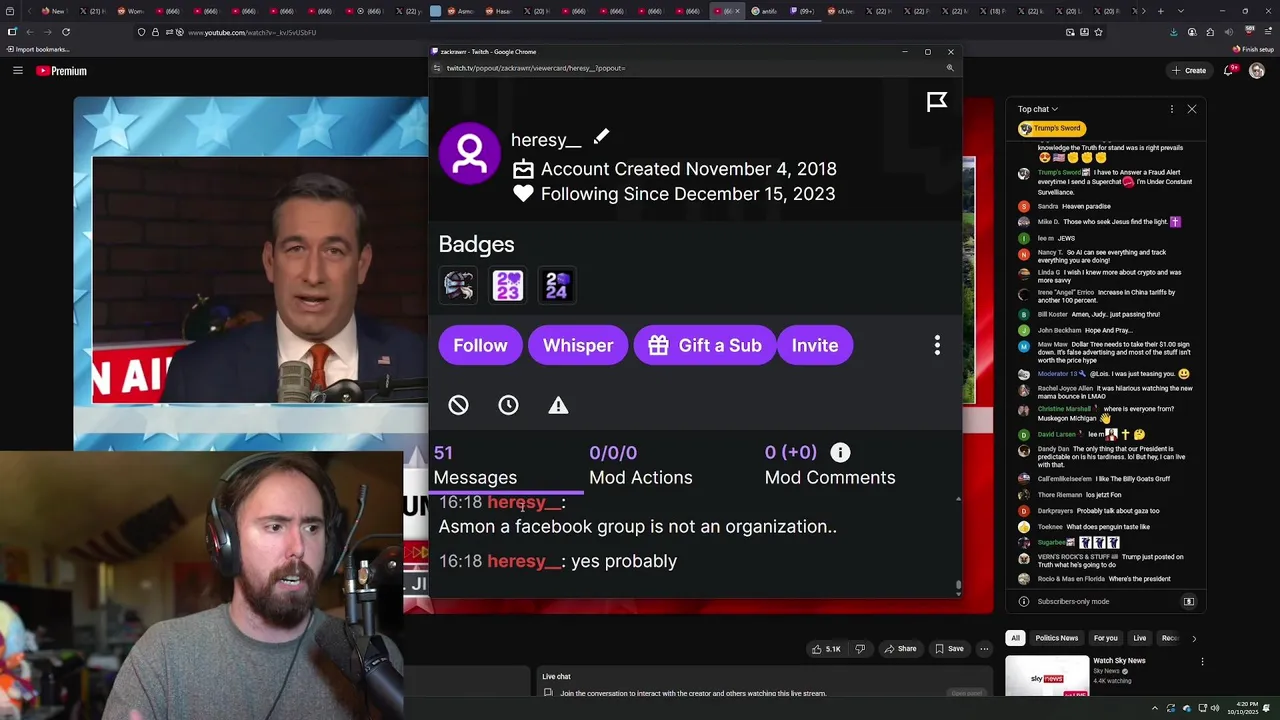The height and width of the screenshot is (720, 1280).
Task: Select the Live filter chip
Action: coord(1139,638)
